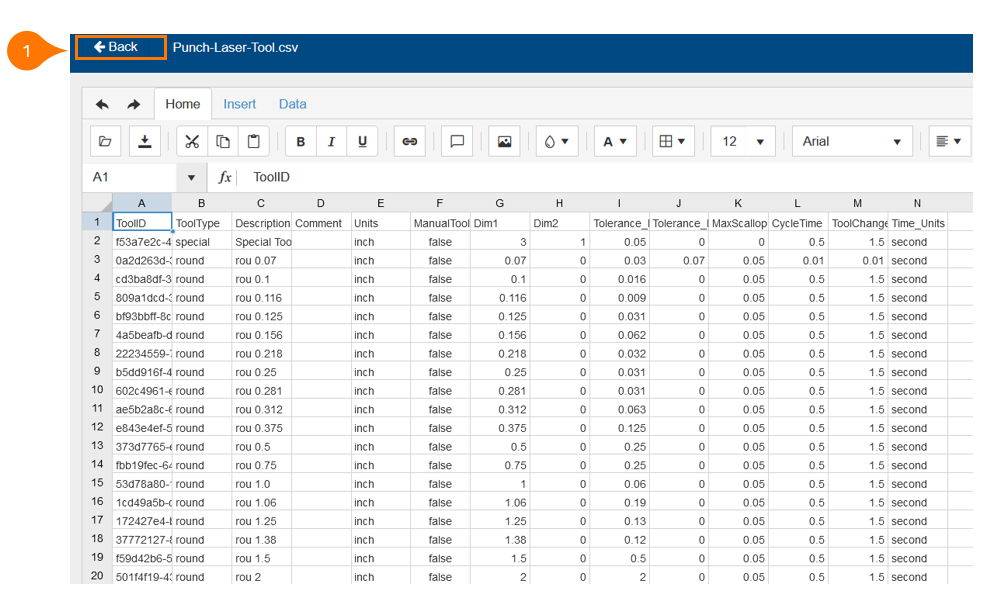Click the copy icon
This screenshot has height=606, width=1006.
pos(223,142)
